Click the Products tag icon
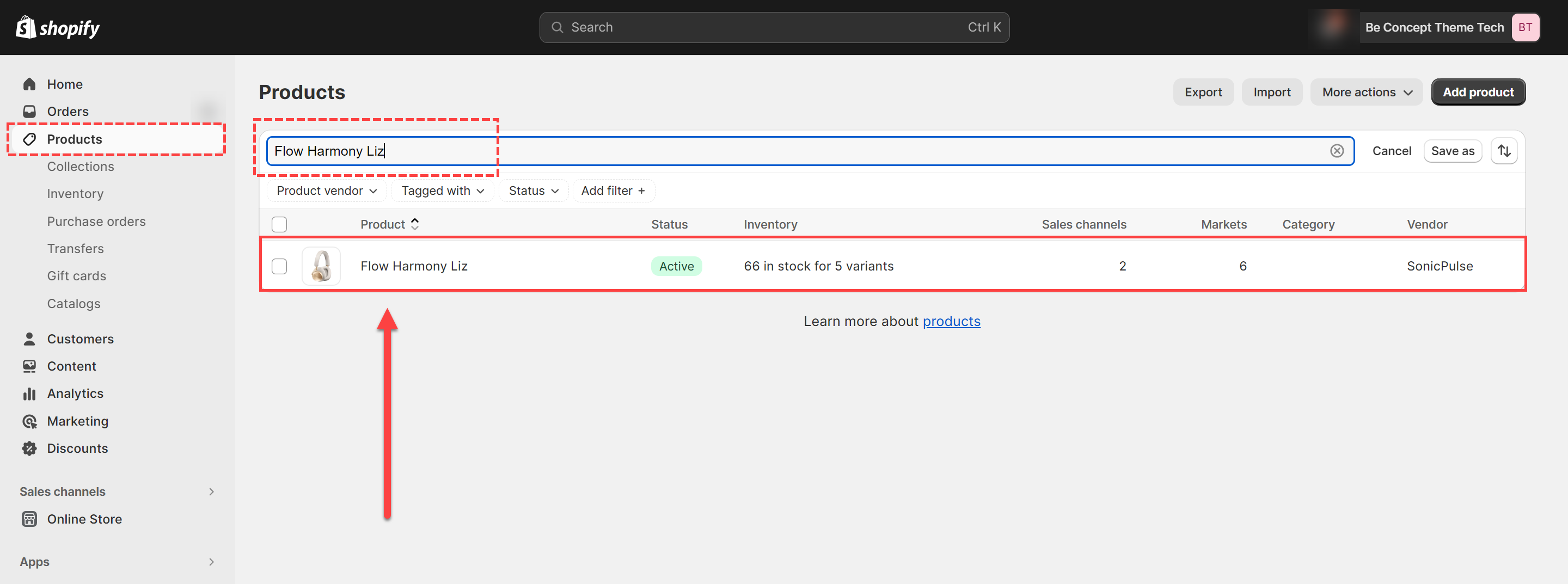 point(29,139)
